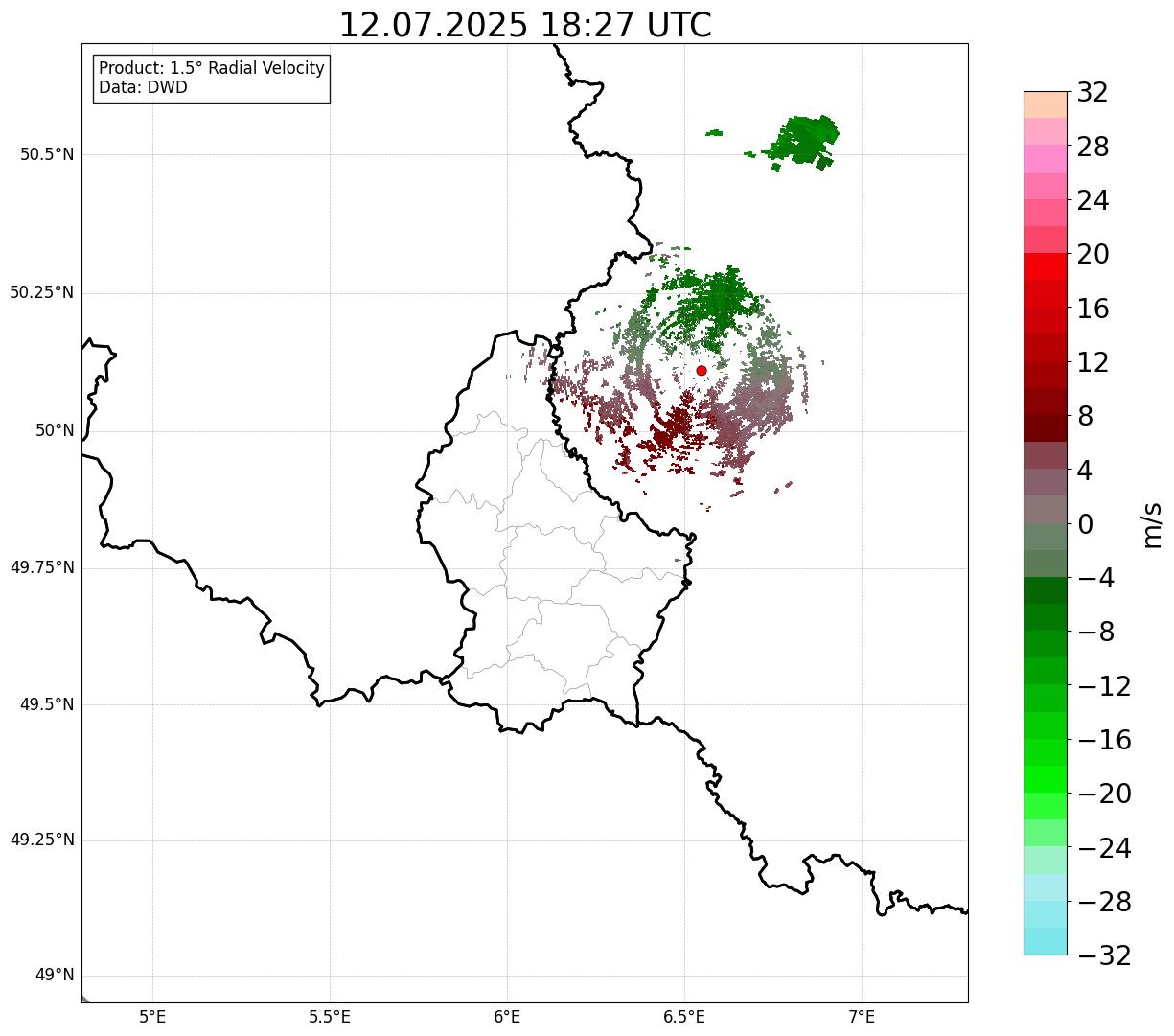Viewport: 1174px width, 1036px height.
Task: Click the 50.5°N latitude tick label
Action: point(47,154)
